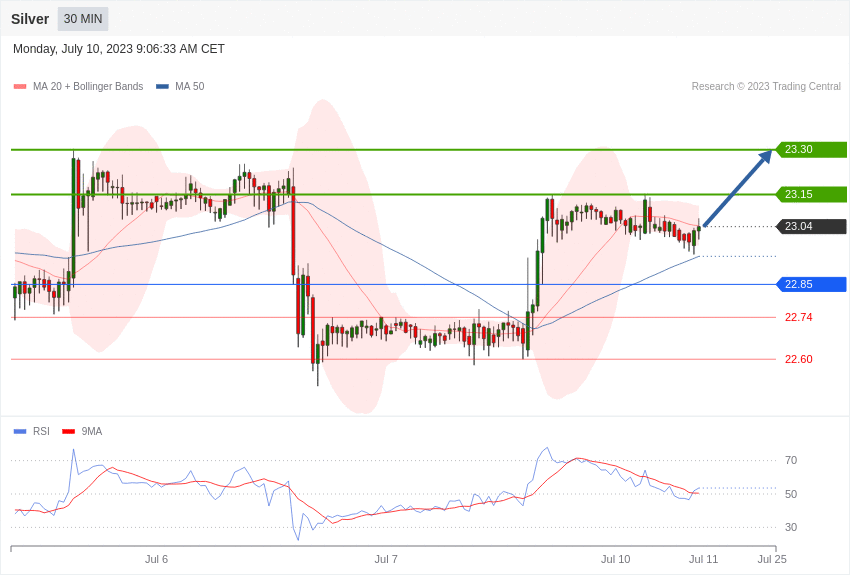Viewport: 850px width, 576px height.
Task: Click the MA 20 + Bollinger Bands legend label
Action: click(88, 87)
